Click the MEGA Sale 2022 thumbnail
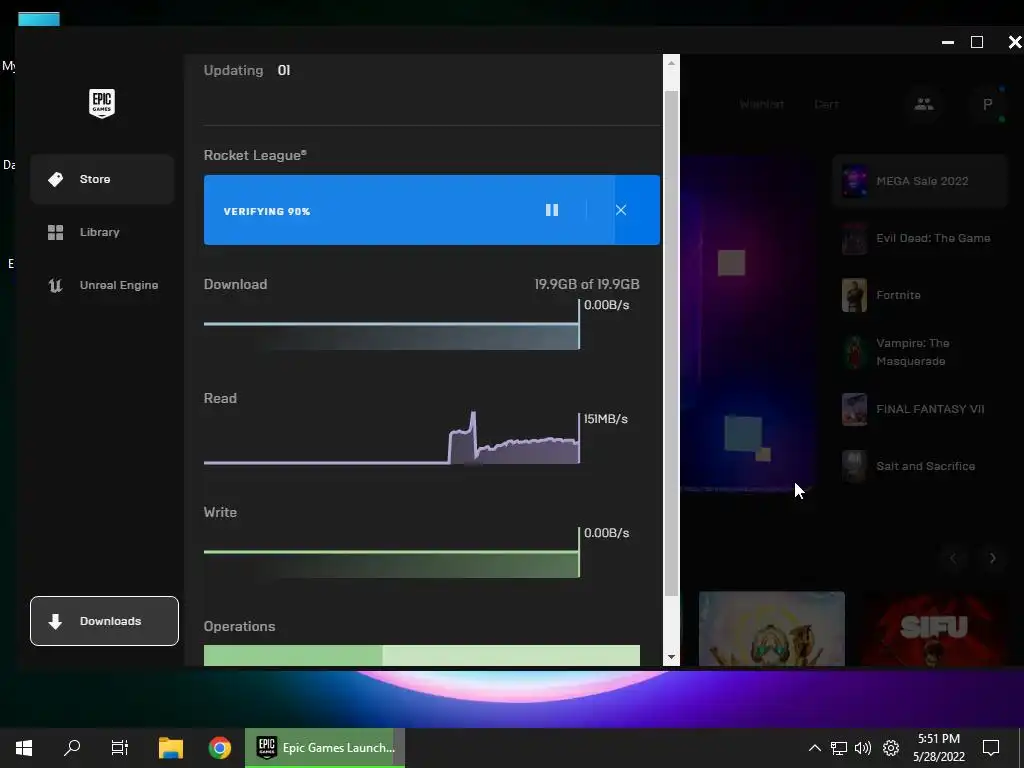This screenshot has width=1024, height=768. [854, 181]
